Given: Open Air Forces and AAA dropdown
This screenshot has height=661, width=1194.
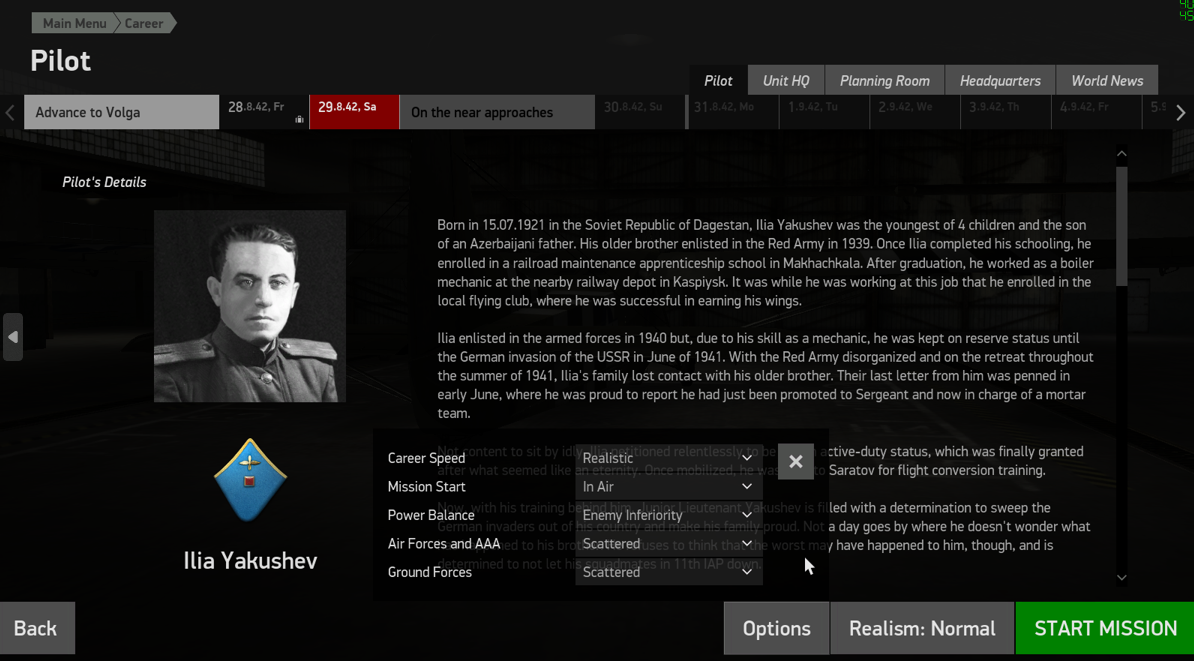Looking at the screenshot, I should [669, 544].
